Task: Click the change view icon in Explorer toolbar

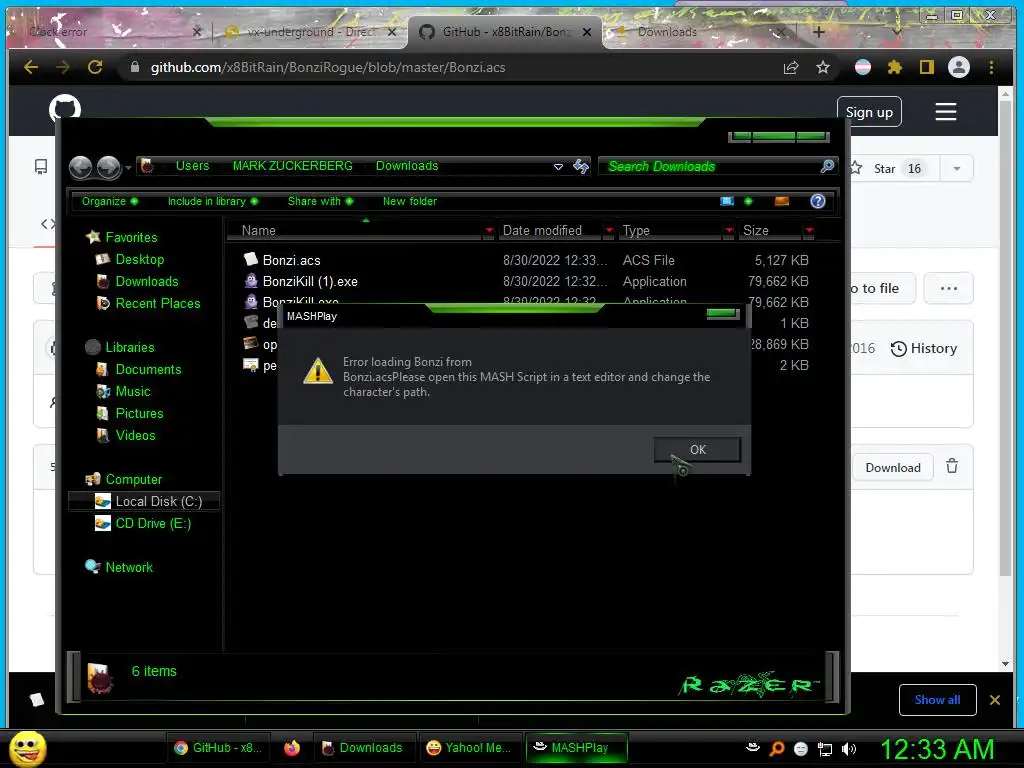Action: 727,201
